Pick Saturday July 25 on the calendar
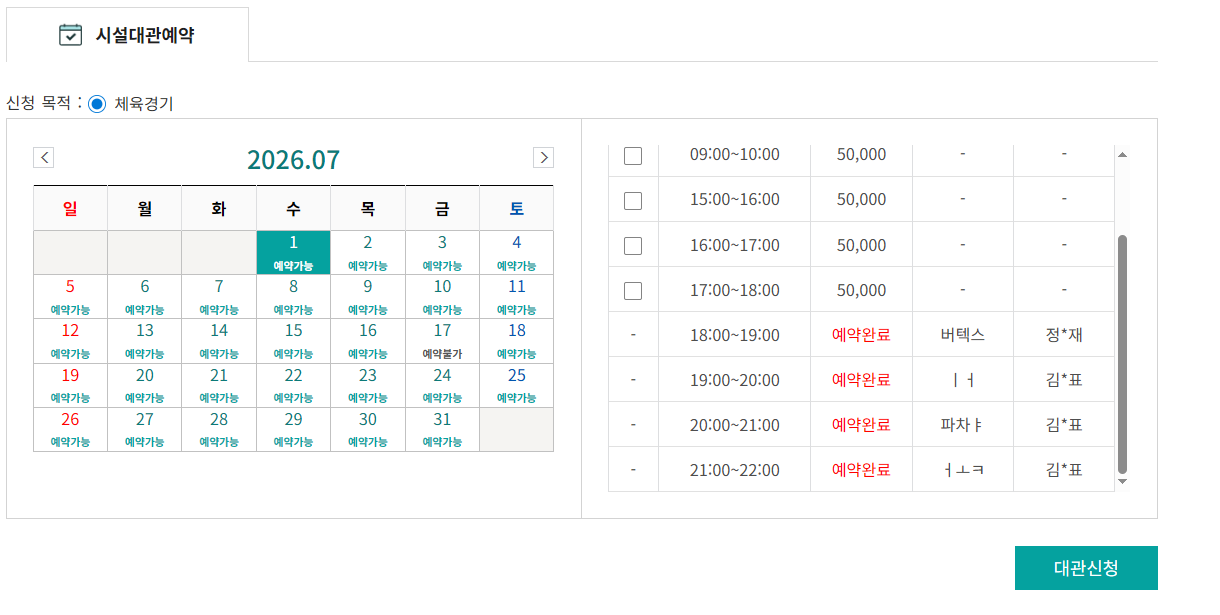 [x=516, y=385]
